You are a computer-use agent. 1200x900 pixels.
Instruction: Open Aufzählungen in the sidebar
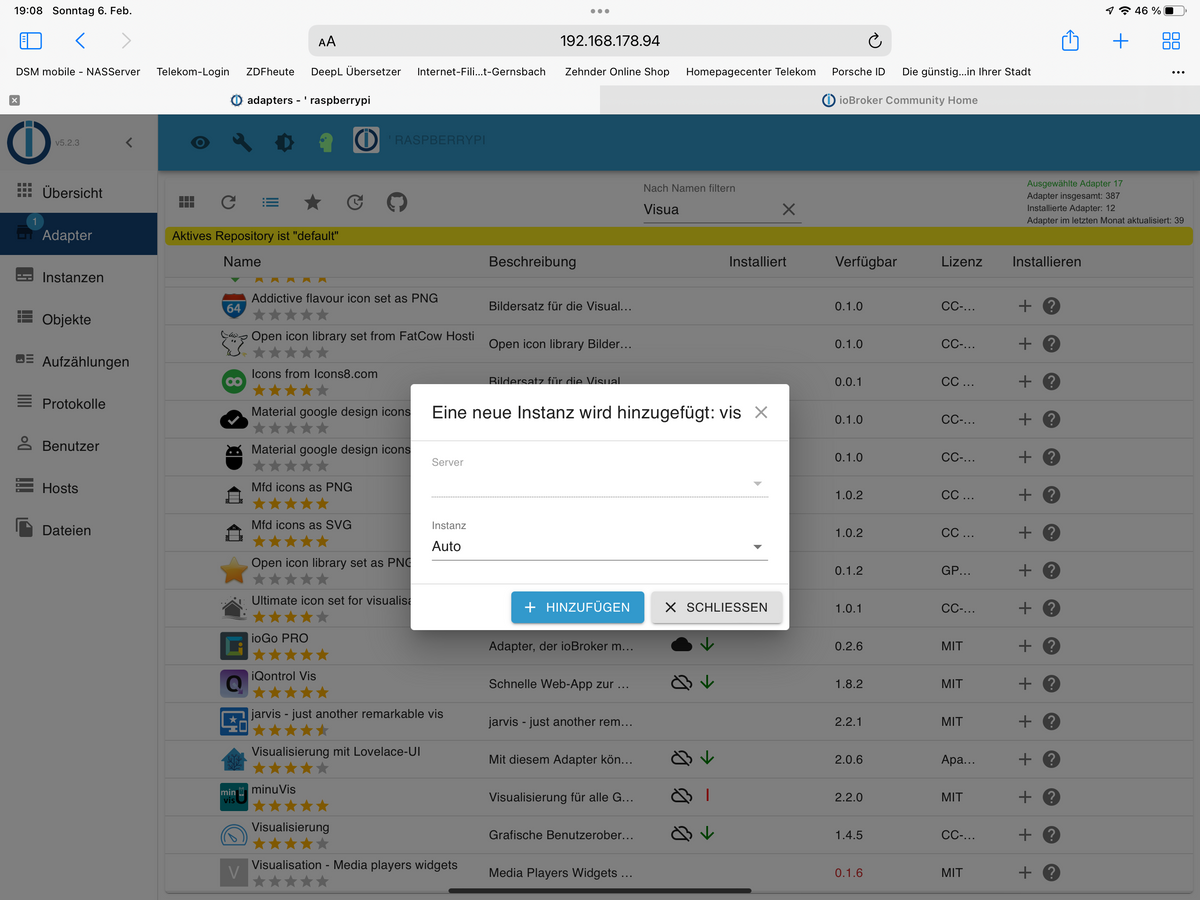(x=79, y=361)
